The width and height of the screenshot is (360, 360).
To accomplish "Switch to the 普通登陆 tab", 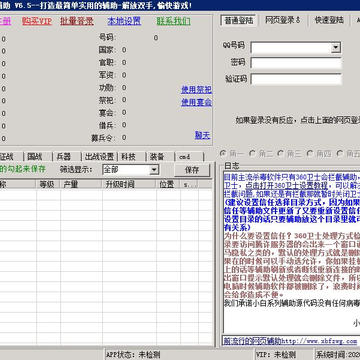I will tap(239, 20).
